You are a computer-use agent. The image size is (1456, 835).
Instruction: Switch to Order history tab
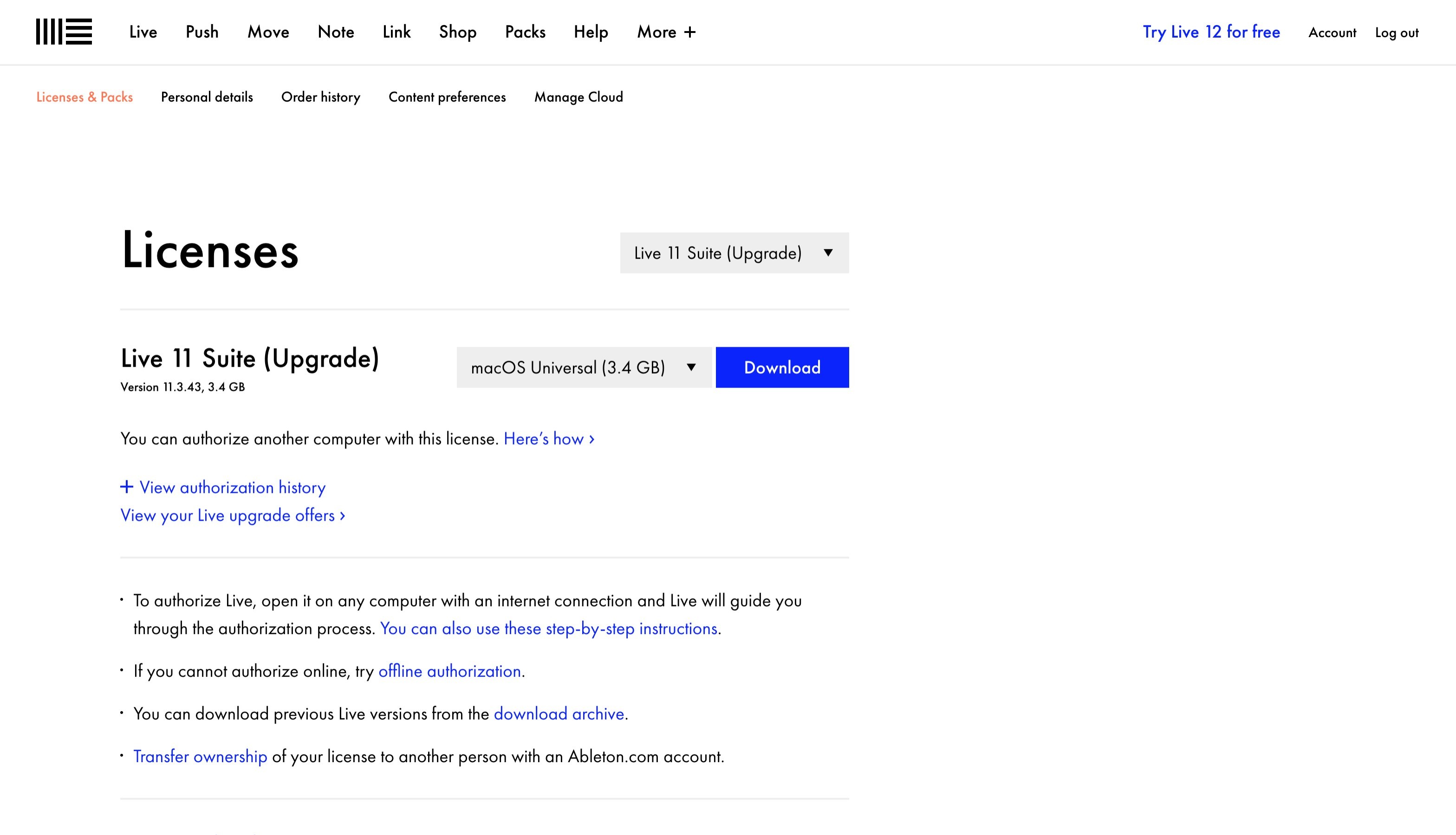pyautogui.click(x=320, y=97)
